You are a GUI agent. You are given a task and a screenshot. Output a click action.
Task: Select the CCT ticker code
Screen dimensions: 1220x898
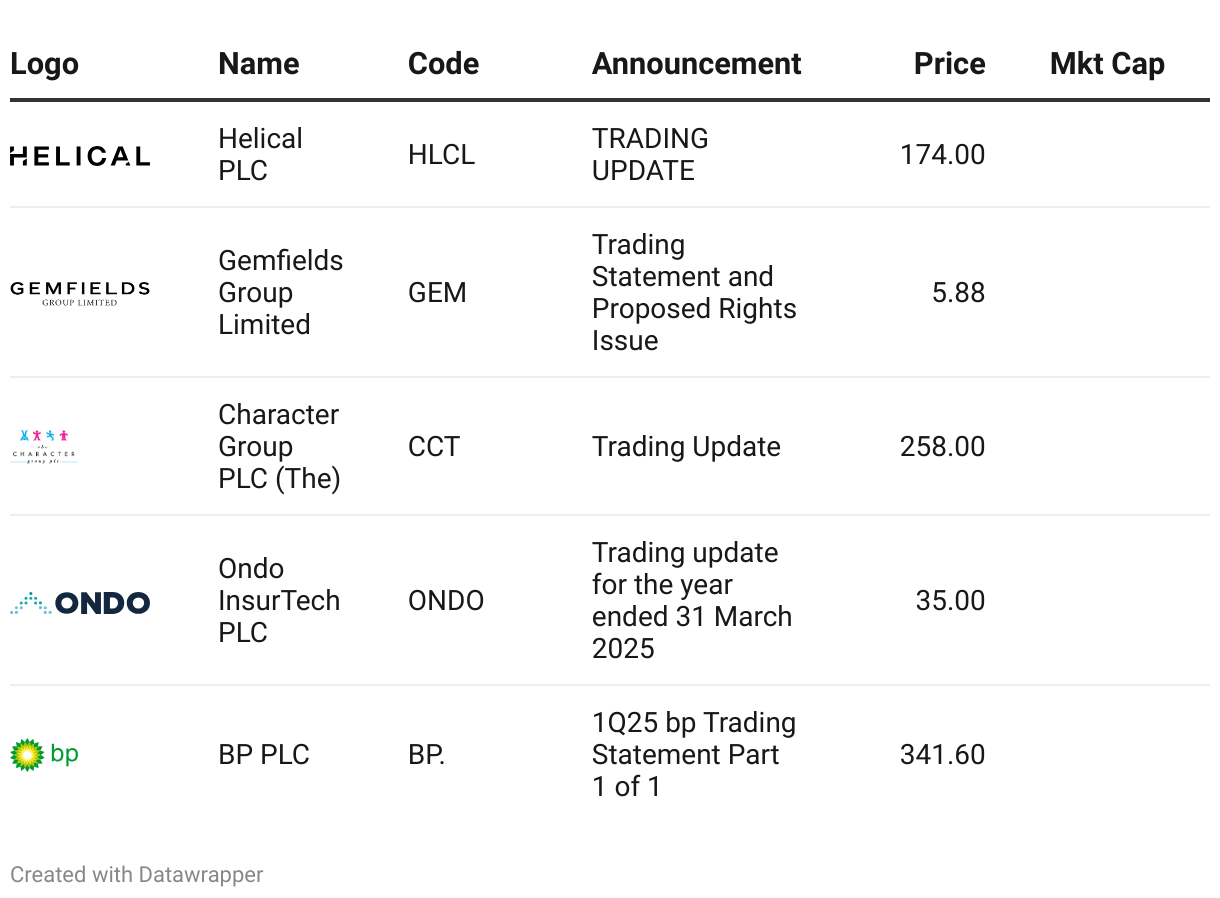click(434, 446)
